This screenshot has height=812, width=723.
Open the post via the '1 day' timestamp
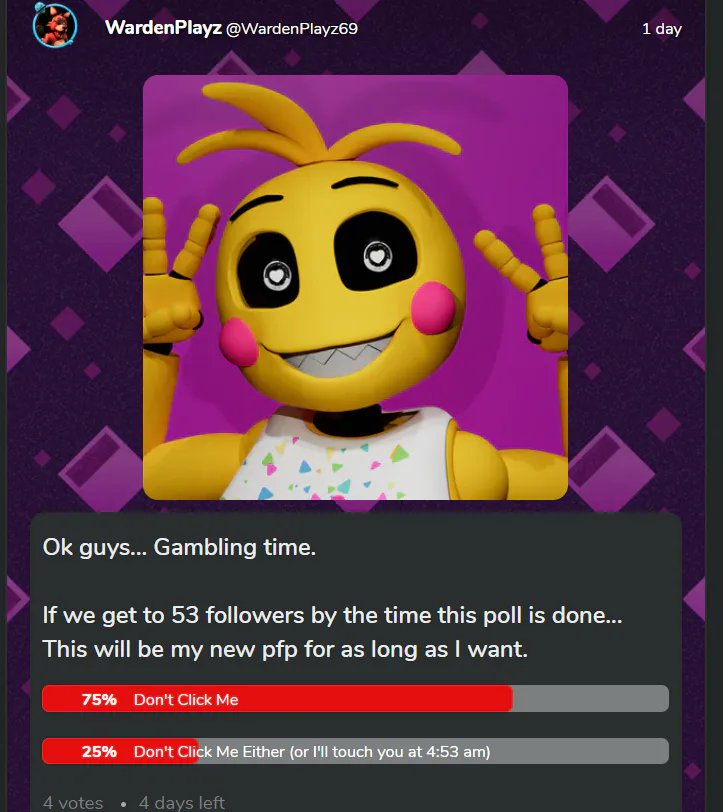point(661,28)
